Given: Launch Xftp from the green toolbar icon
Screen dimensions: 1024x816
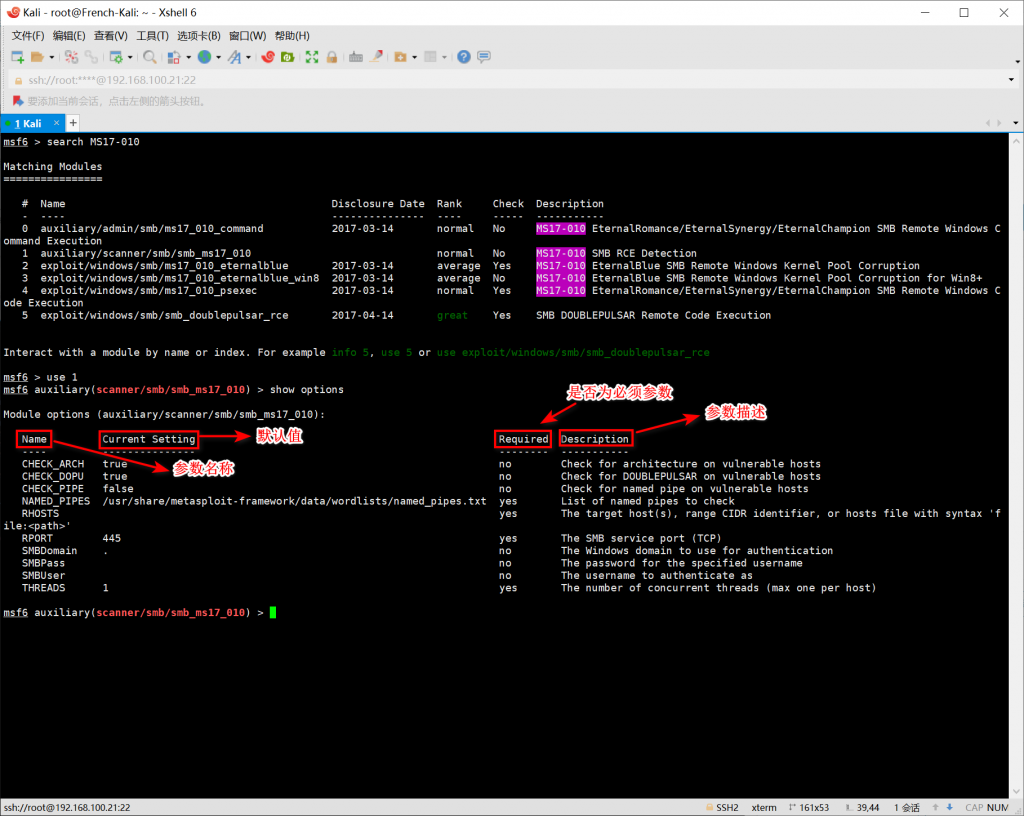Looking at the screenshot, I should point(287,57).
